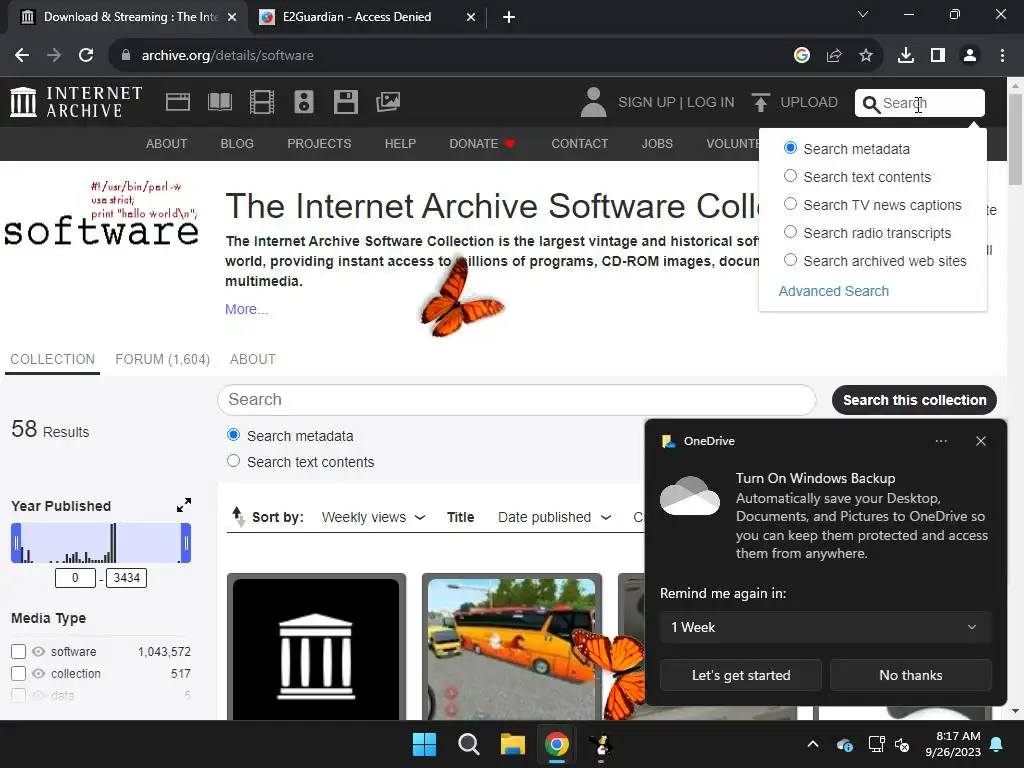The image size is (1024, 768).
Task: Click the share page icon
Action: coord(834,56)
